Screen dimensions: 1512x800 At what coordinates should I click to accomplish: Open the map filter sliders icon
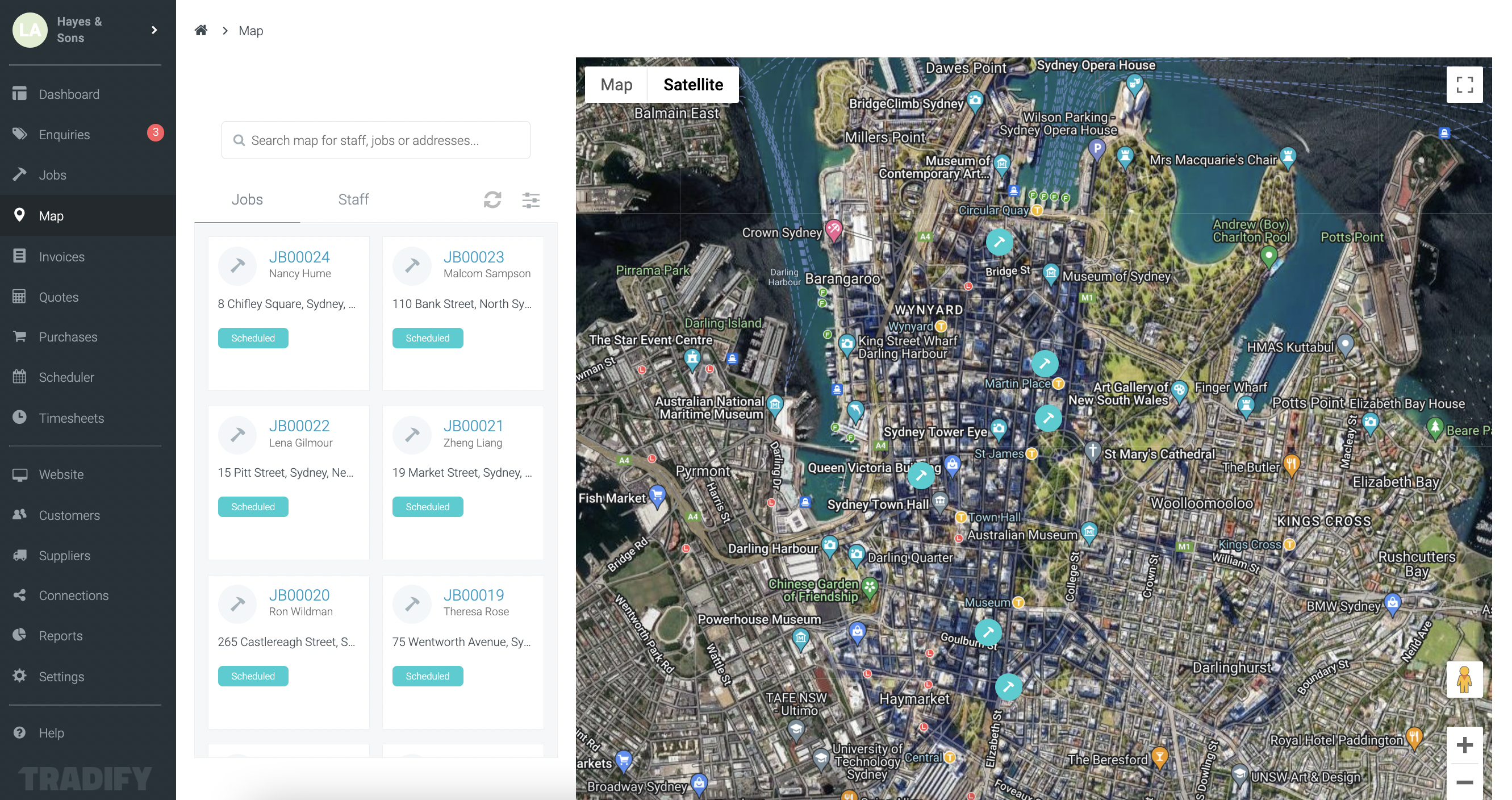click(531, 200)
